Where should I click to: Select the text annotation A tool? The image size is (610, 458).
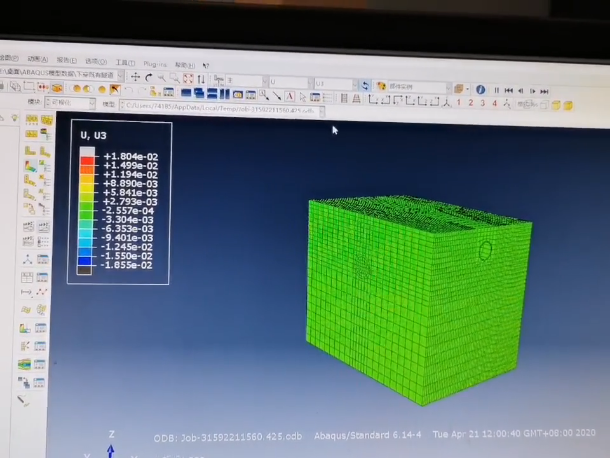pyautogui.click(x=289, y=96)
